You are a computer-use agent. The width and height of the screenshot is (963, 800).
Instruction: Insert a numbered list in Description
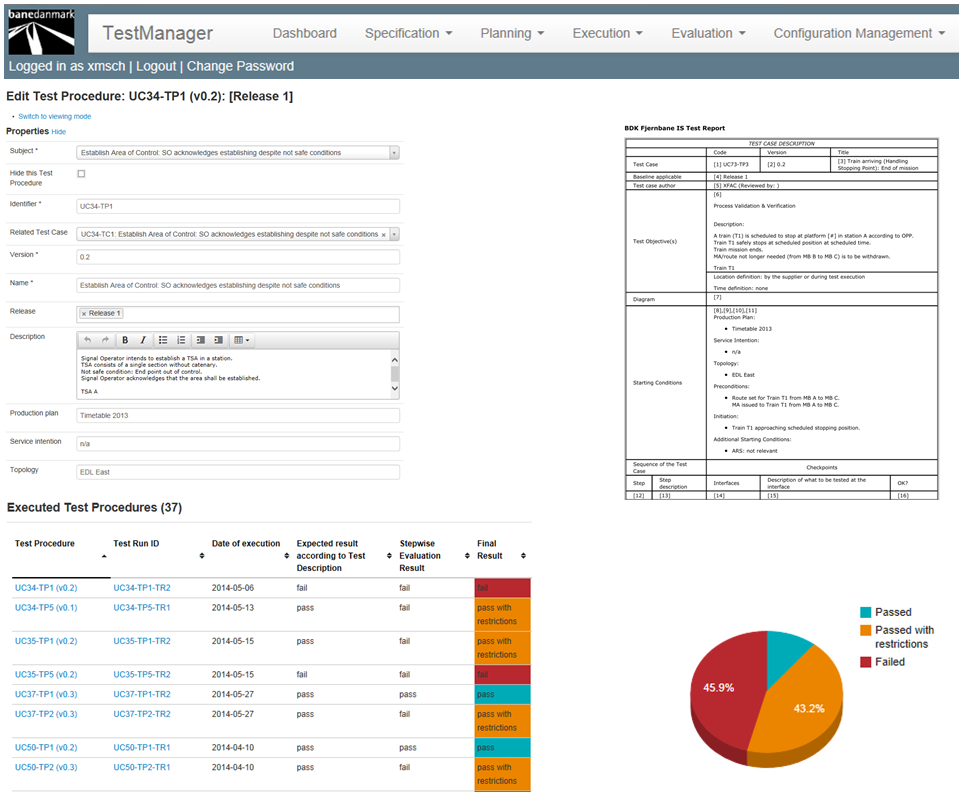coord(181,340)
